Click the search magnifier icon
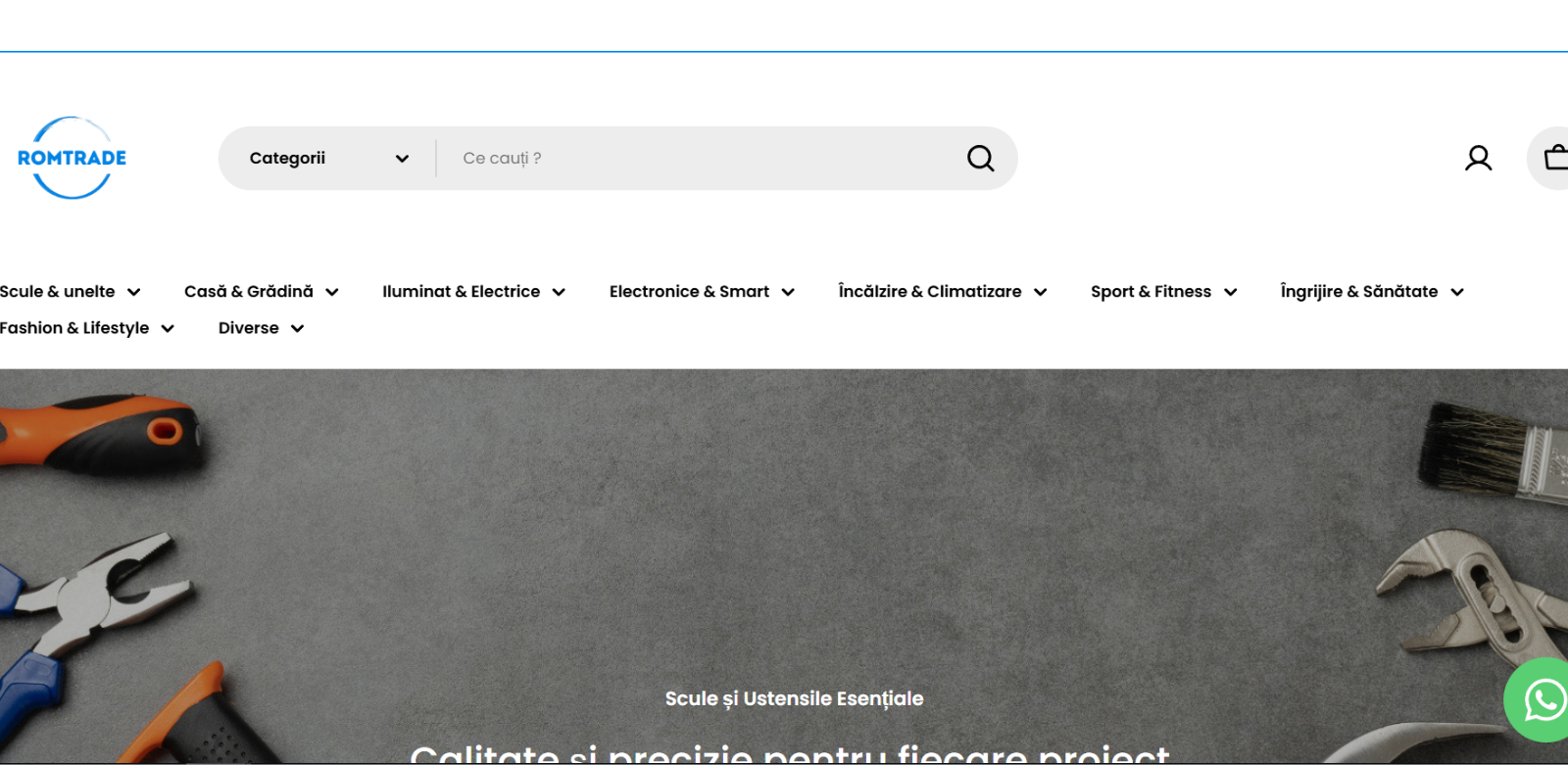Viewport: 1568px width, 765px height. 980,158
